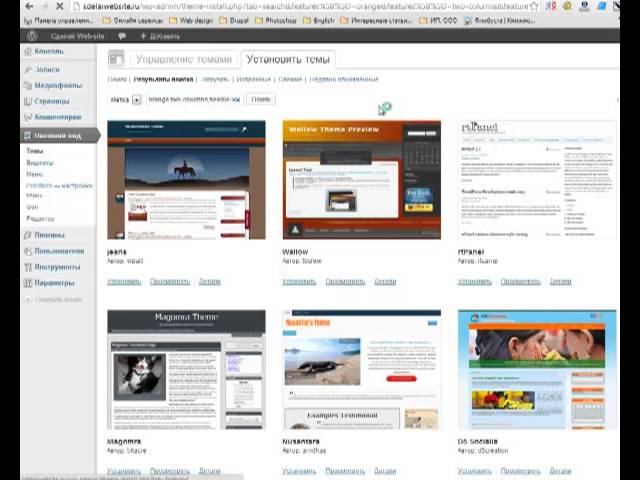Click the Плагины icon in sidebar

click(x=28, y=235)
